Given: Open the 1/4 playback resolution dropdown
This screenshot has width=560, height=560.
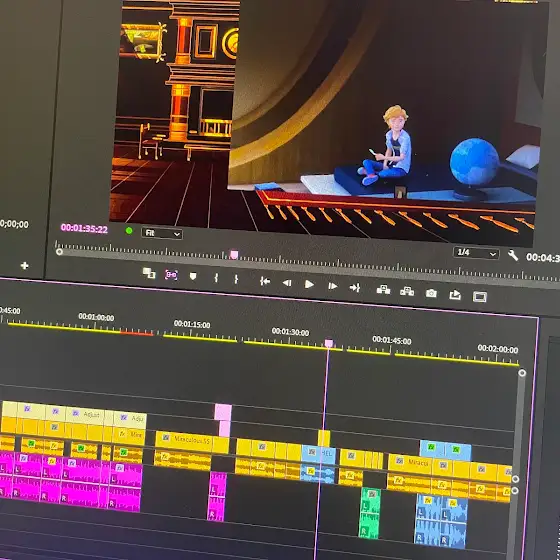Looking at the screenshot, I should pos(476,253).
